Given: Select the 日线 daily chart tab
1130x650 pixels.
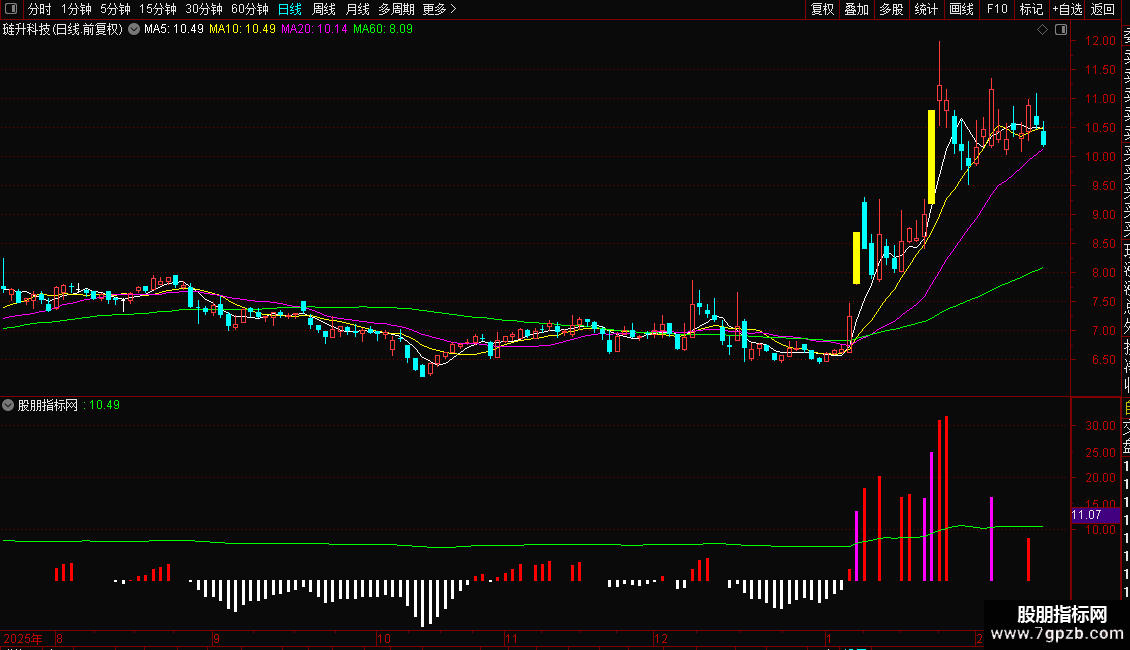Looking at the screenshot, I should tap(290, 9).
